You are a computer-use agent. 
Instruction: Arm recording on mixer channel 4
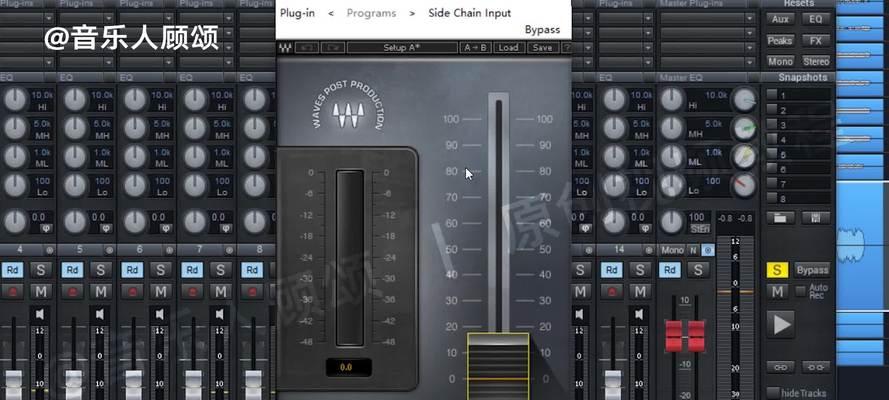[x=12, y=291]
